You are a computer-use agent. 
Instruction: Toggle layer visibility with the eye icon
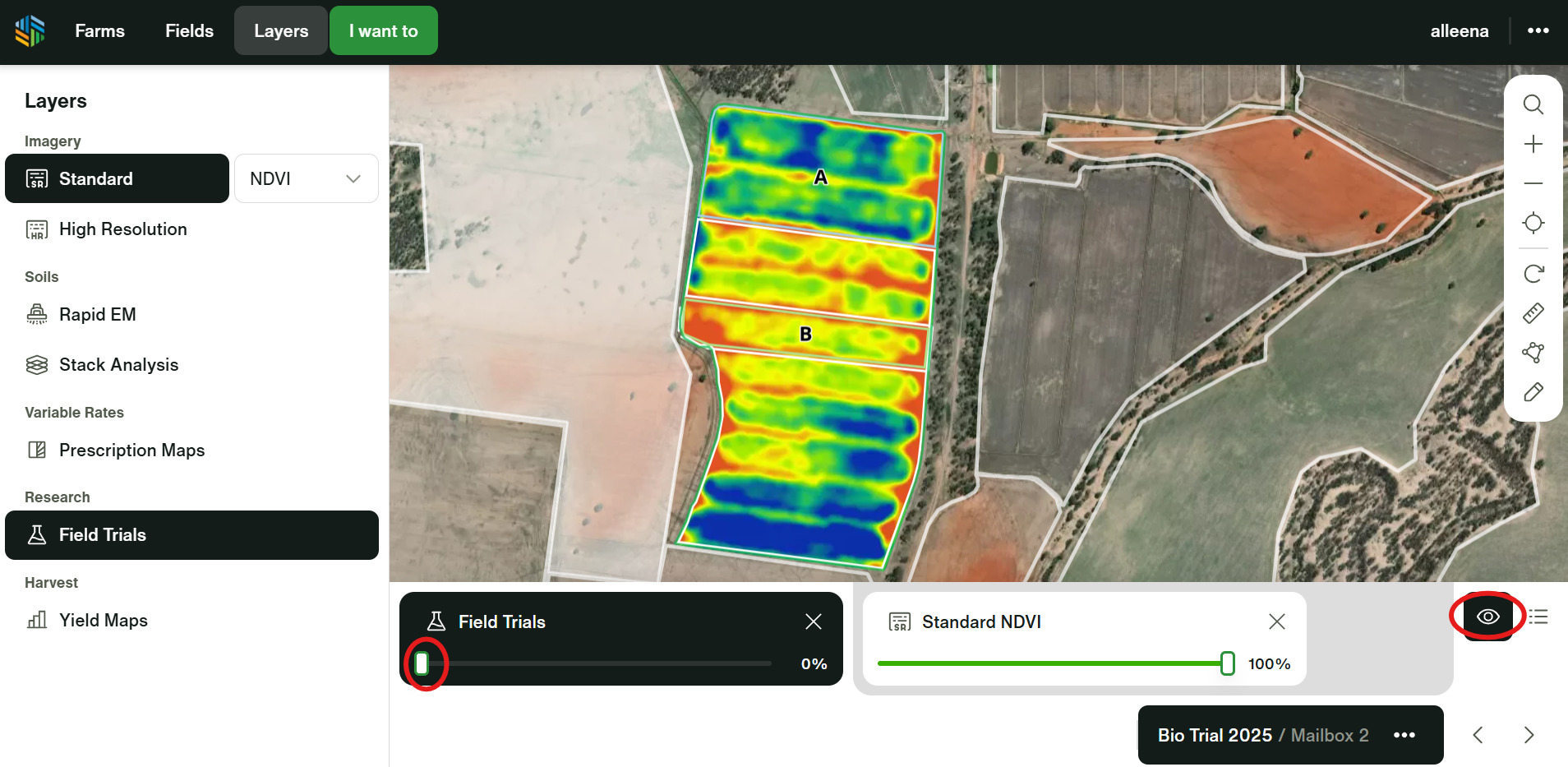click(1487, 617)
